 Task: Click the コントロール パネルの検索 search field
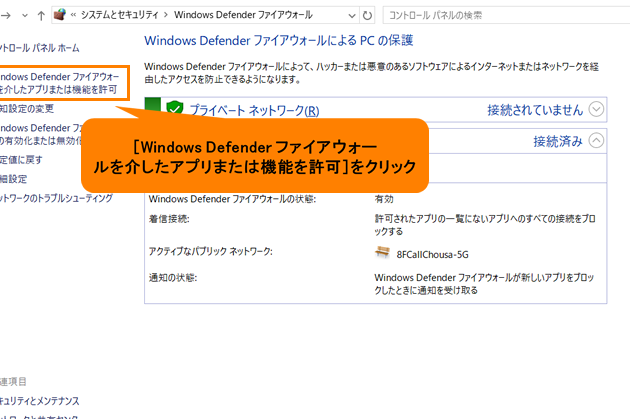click(500, 16)
